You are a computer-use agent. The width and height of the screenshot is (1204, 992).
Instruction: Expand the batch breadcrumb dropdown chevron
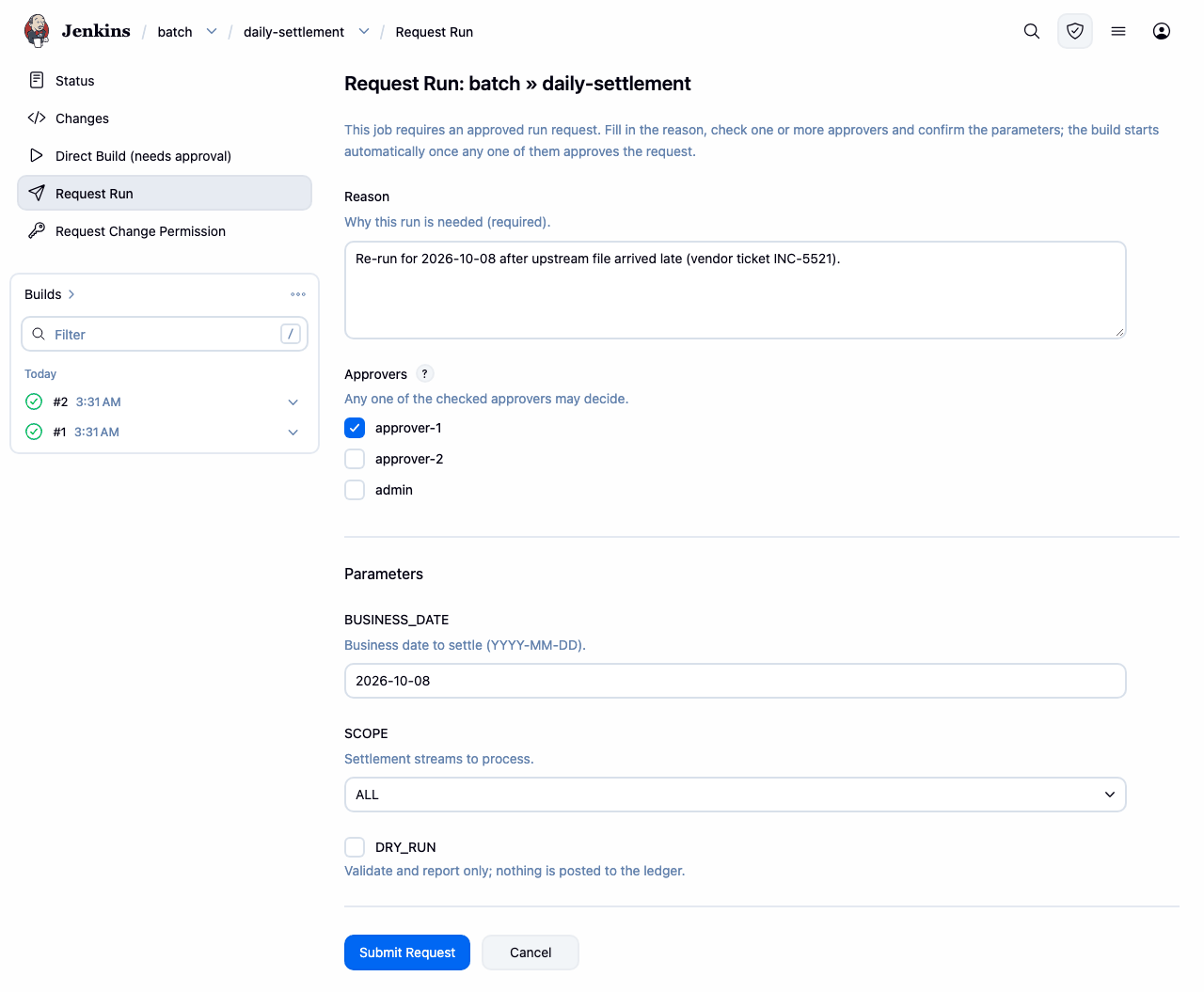[x=212, y=31]
